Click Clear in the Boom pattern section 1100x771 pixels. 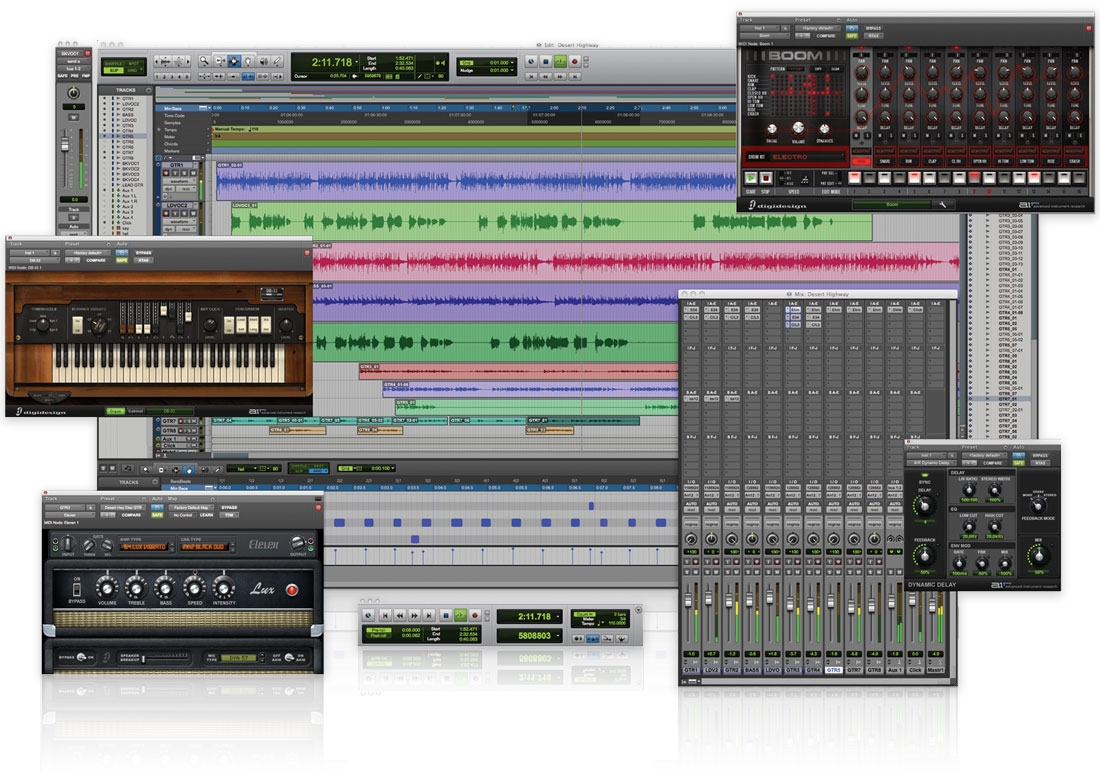point(835,69)
